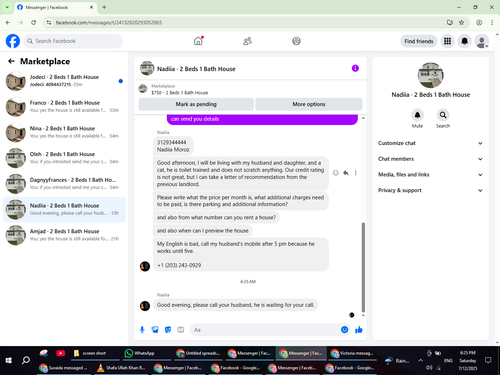The height and width of the screenshot is (375, 500).
Task: Send a thumbs up like
Action: pos(359,330)
